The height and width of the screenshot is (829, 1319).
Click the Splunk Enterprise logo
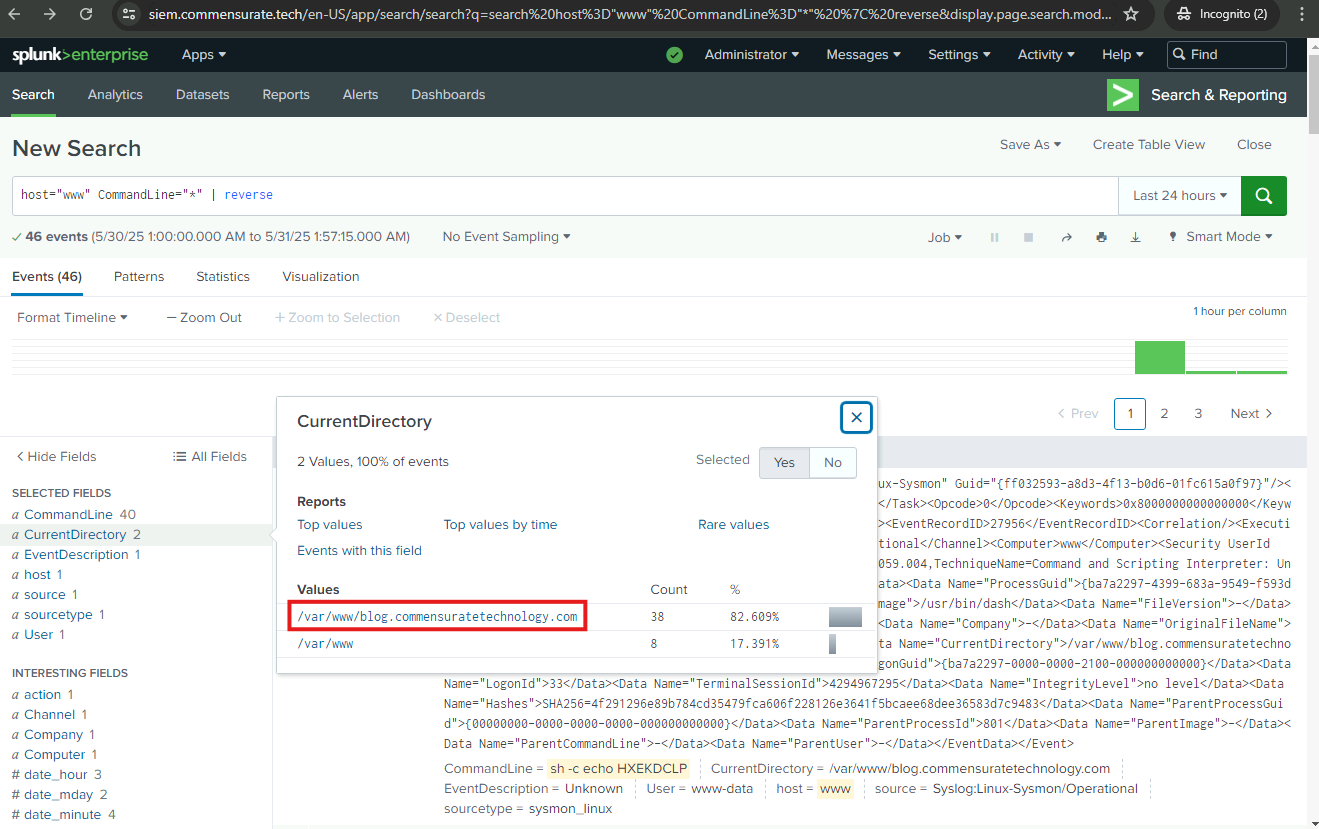point(80,55)
